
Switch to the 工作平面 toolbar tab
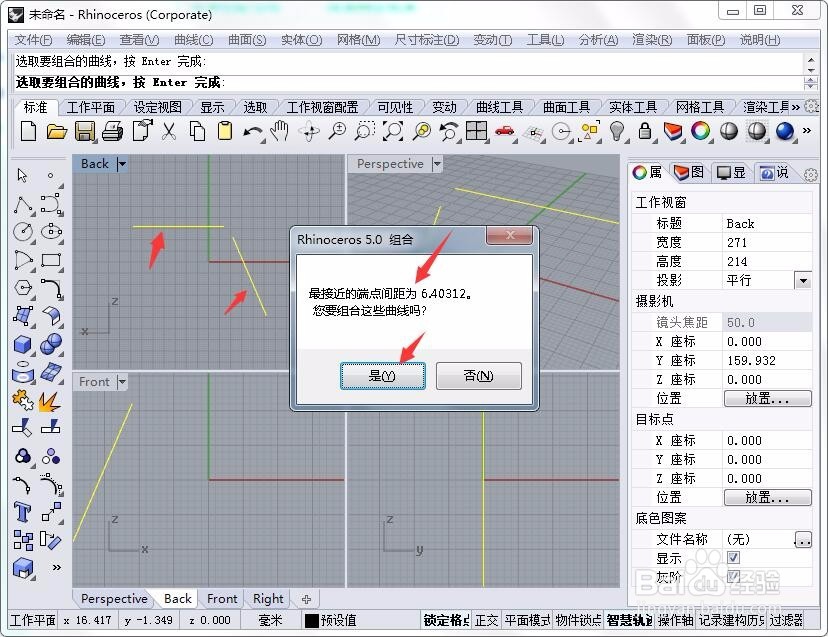coord(90,107)
